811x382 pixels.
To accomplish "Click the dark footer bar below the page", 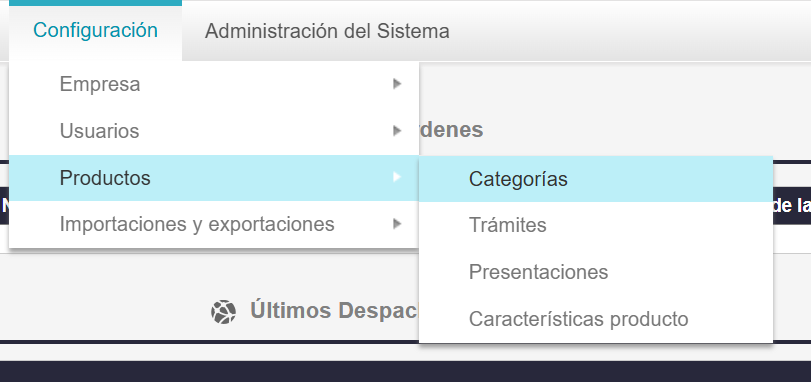I will [x=406, y=372].
